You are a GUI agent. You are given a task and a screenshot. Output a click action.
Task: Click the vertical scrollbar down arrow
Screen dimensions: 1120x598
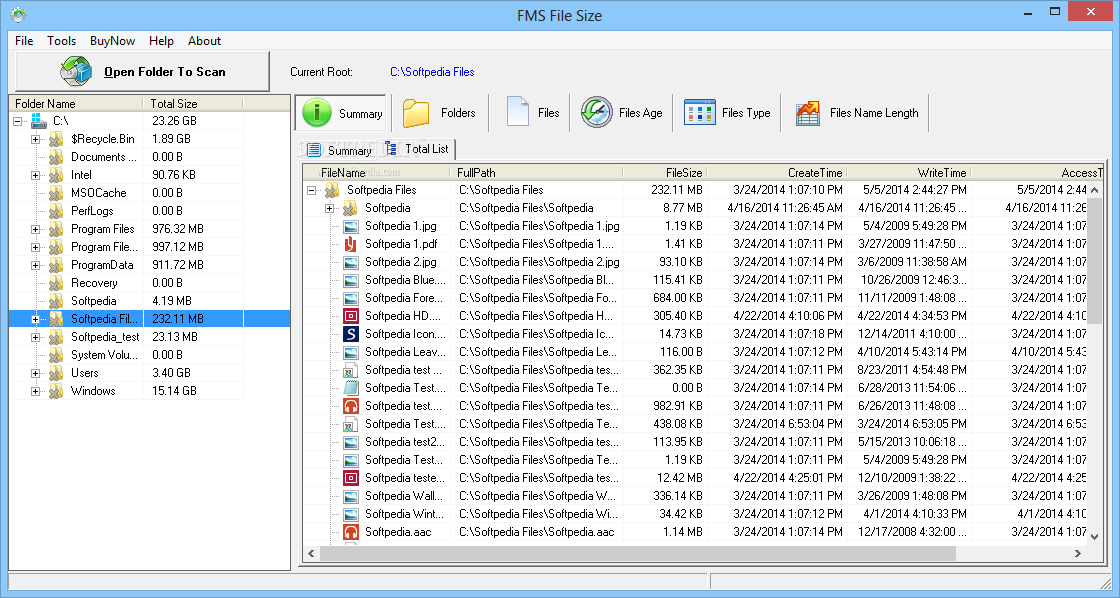point(1094,535)
